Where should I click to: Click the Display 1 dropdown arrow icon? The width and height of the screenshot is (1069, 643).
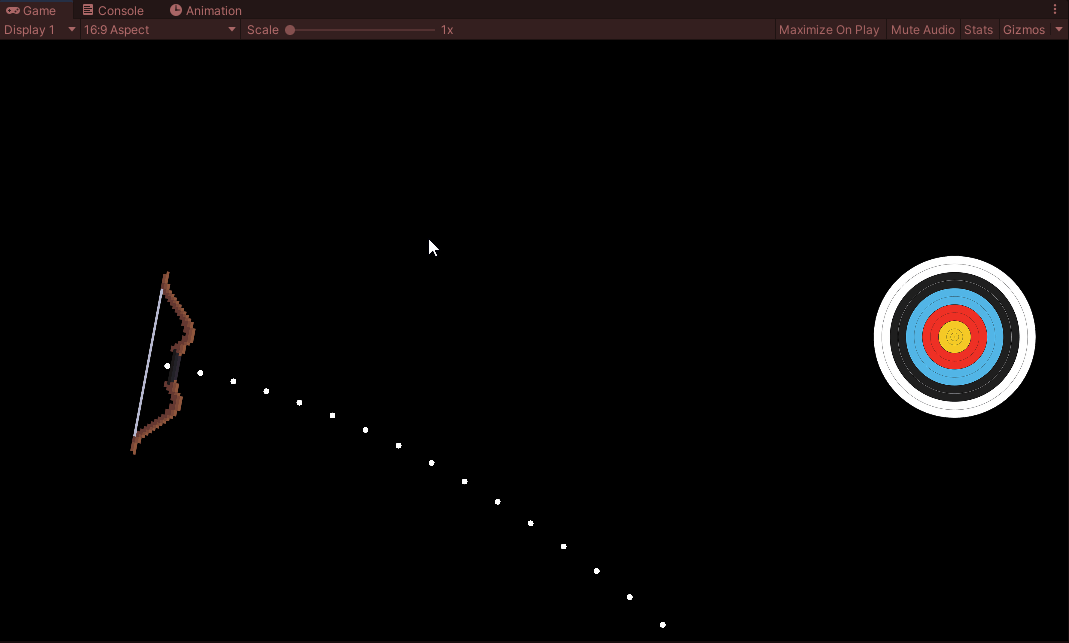(70, 30)
